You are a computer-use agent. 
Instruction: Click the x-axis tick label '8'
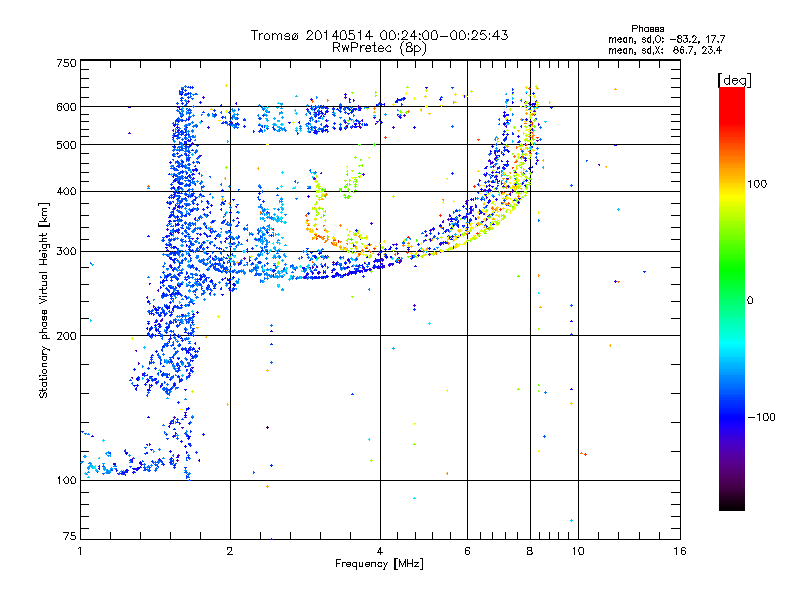pyautogui.click(x=530, y=551)
